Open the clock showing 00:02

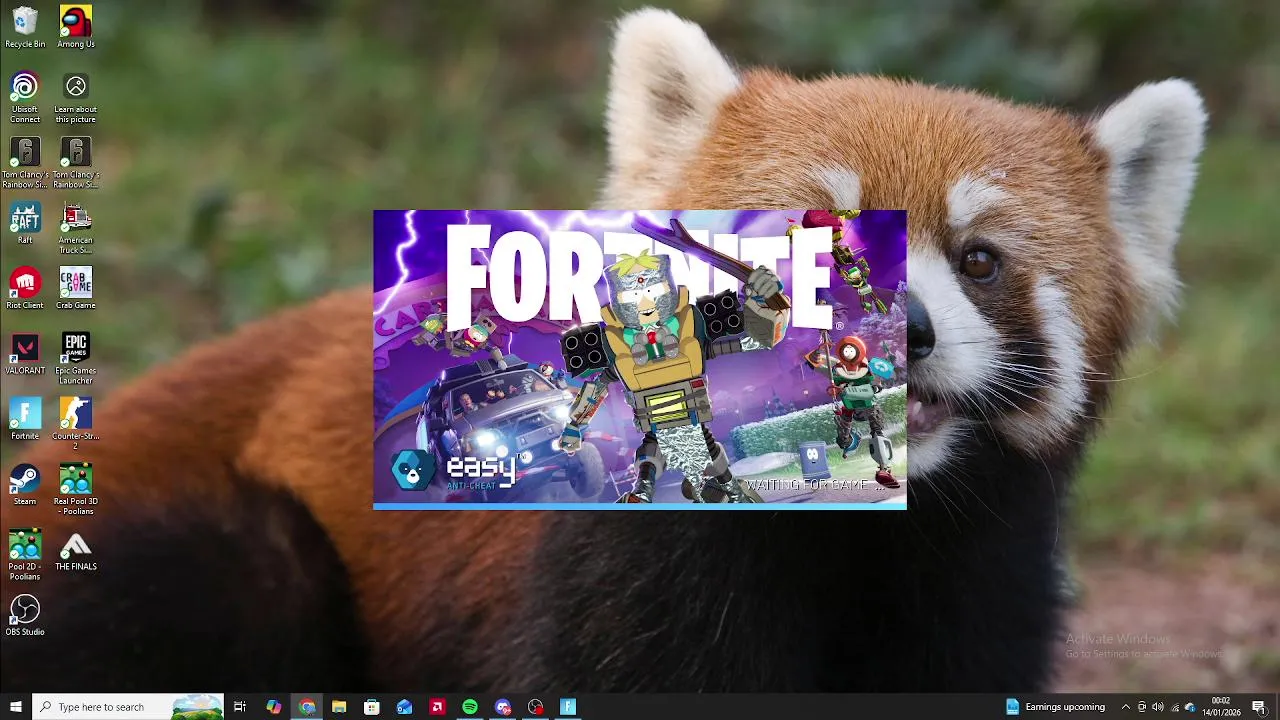pos(1221,707)
